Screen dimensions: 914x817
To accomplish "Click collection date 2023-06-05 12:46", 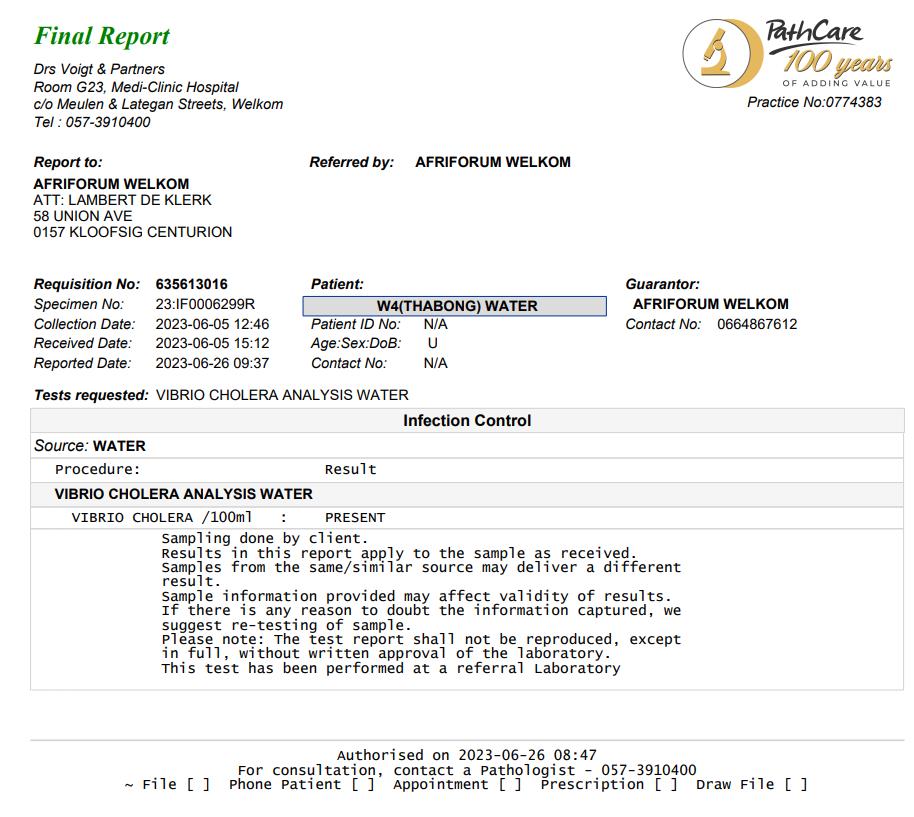I will point(212,324).
